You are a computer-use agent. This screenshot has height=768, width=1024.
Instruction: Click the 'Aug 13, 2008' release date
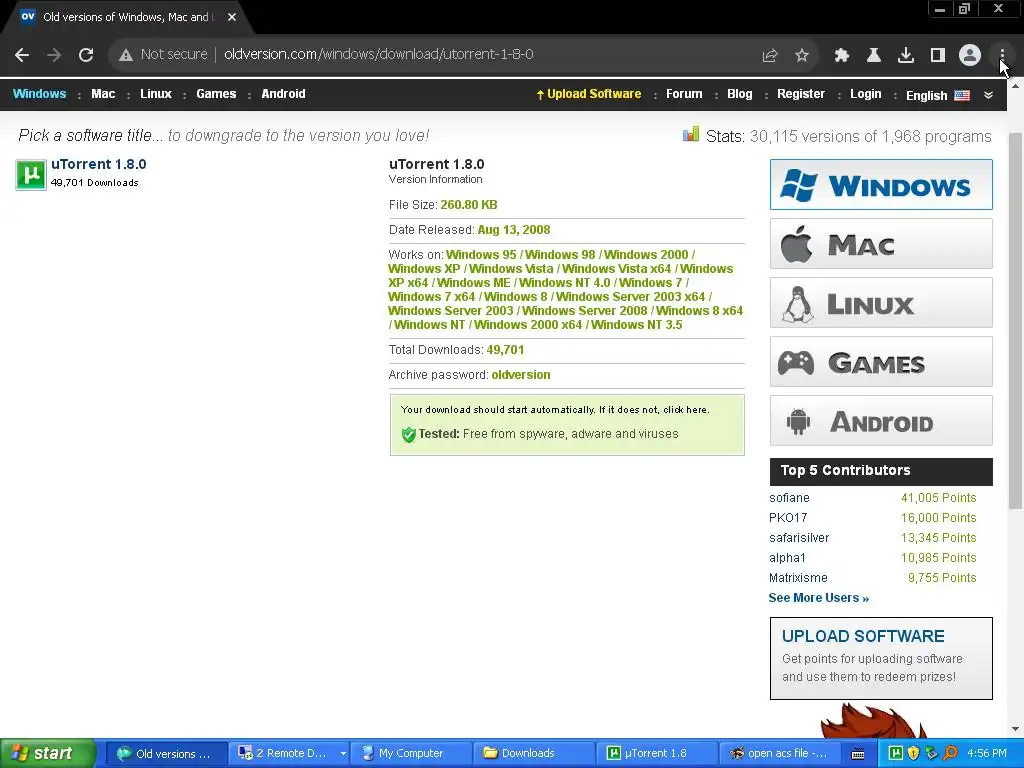tap(513, 230)
